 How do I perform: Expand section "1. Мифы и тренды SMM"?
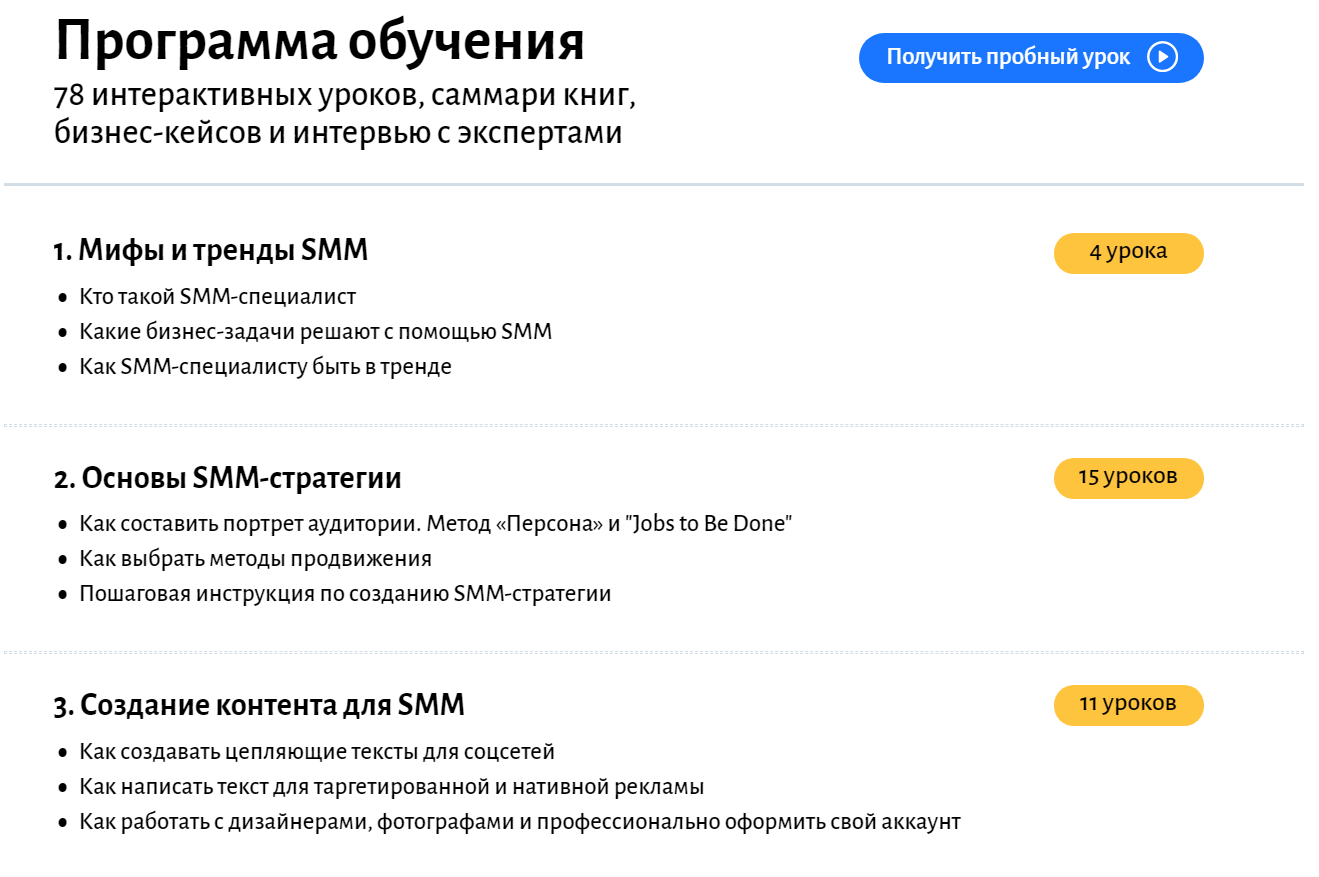[x=211, y=251]
